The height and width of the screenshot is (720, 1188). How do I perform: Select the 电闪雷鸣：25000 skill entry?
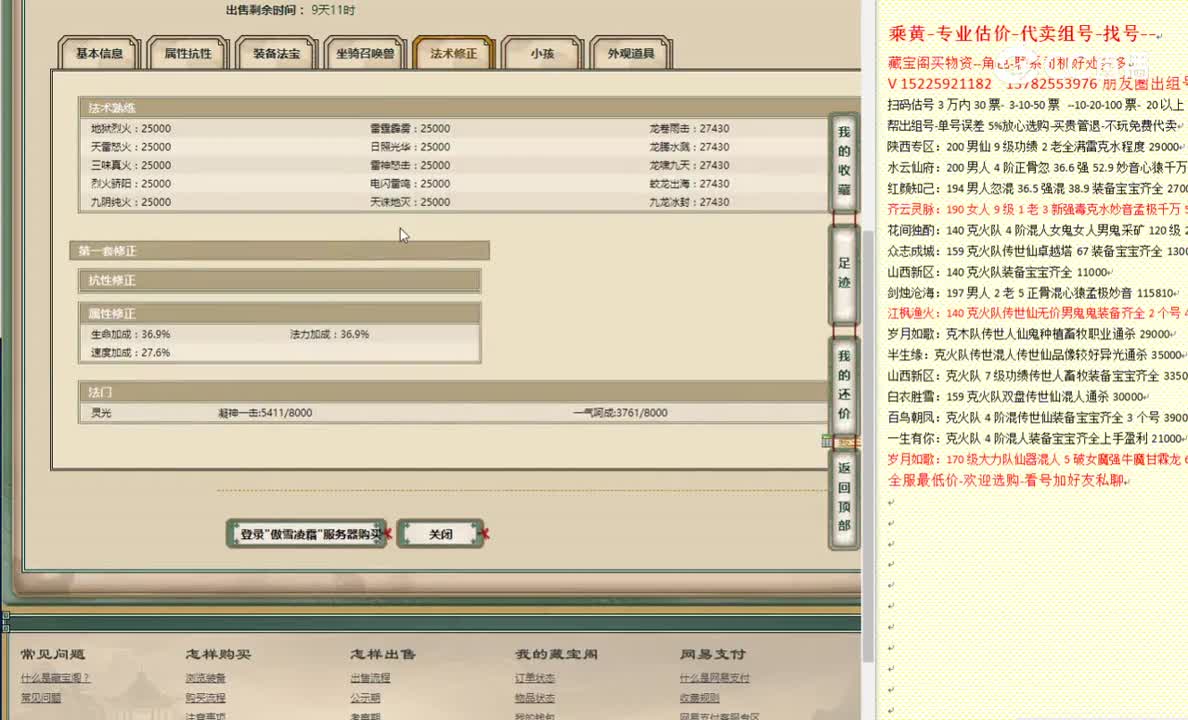[x=410, y=183]
